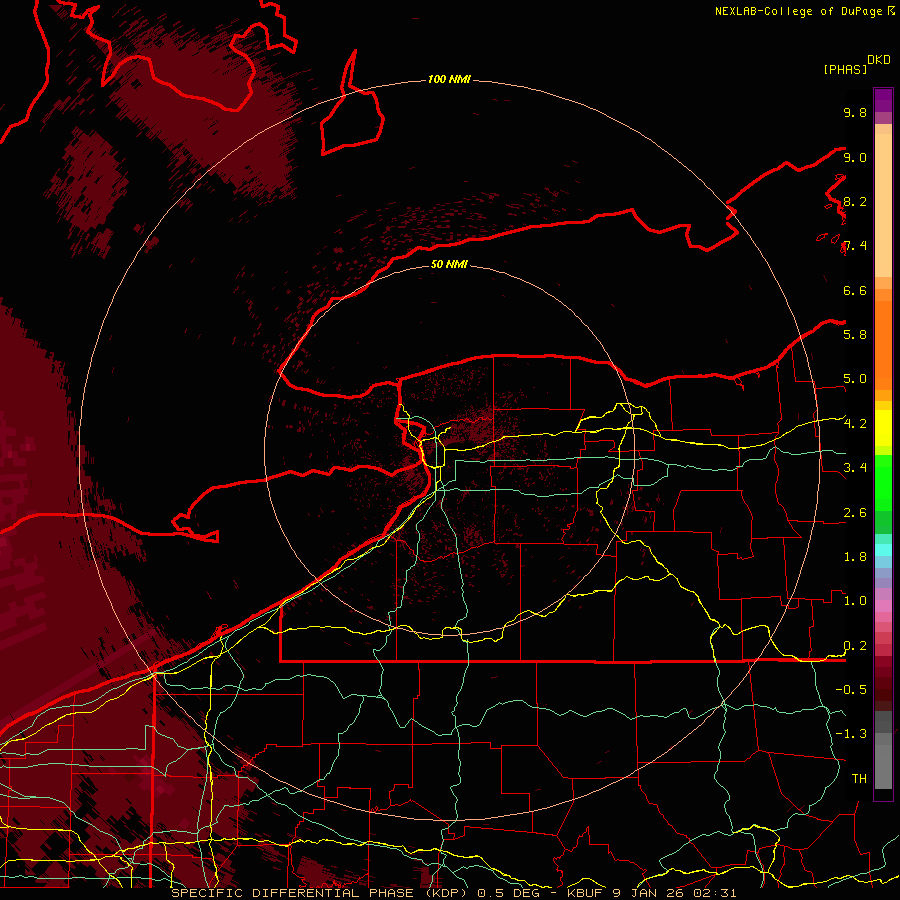This screenshot has width=900, height=900.
Task: Click the bright yellow segment of the color bar
Action: (883, 428)
